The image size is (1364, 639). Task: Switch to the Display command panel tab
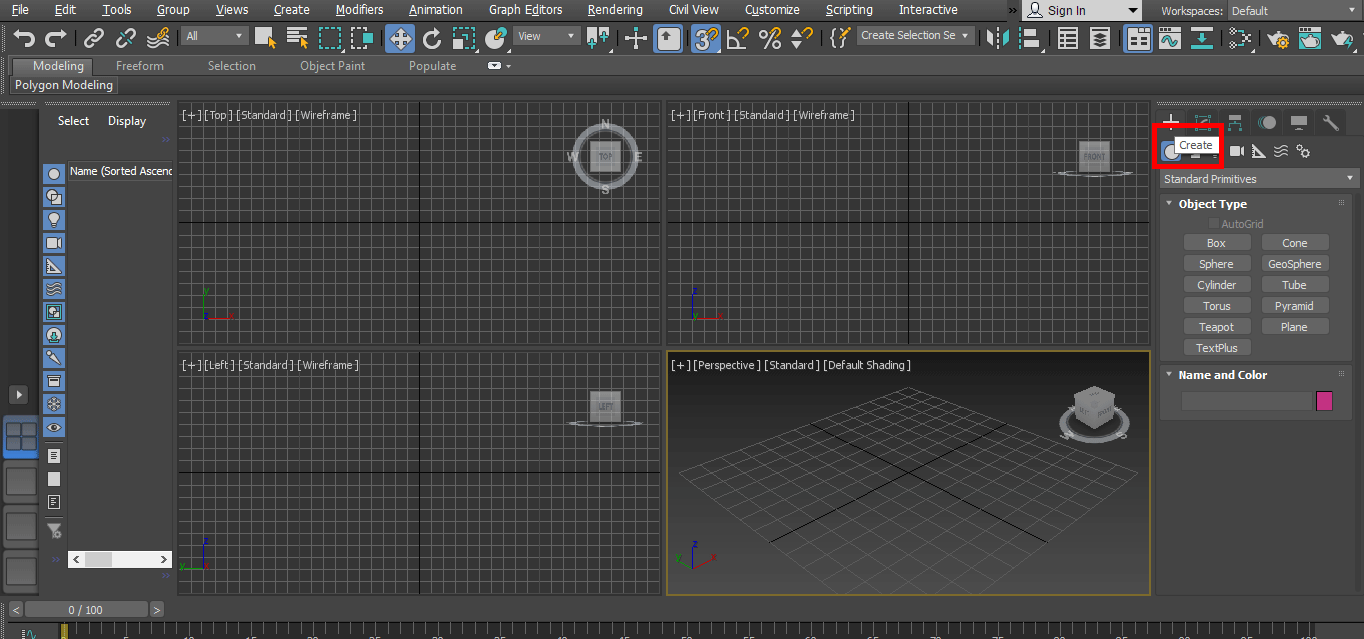pyautogui.click(x=1299, y=122)
